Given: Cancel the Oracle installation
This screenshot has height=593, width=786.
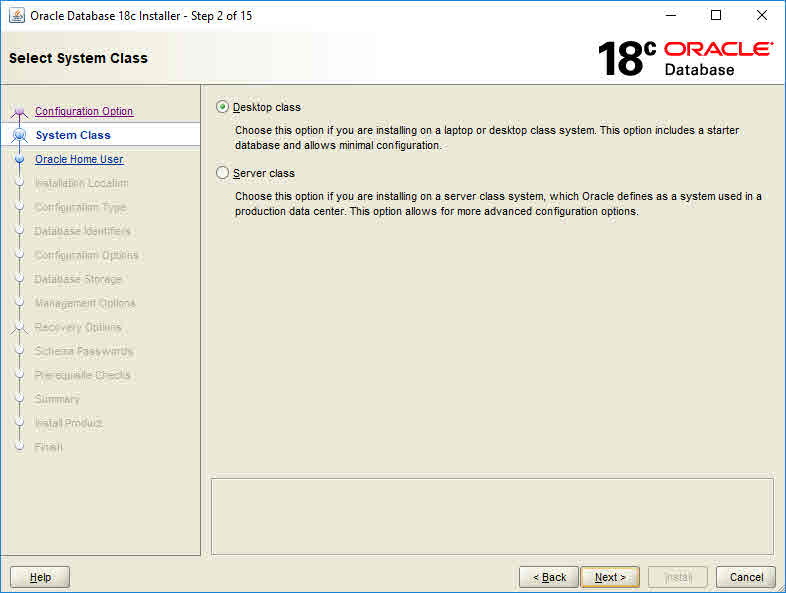Looking at the screenshot, I should click(746, 577).
